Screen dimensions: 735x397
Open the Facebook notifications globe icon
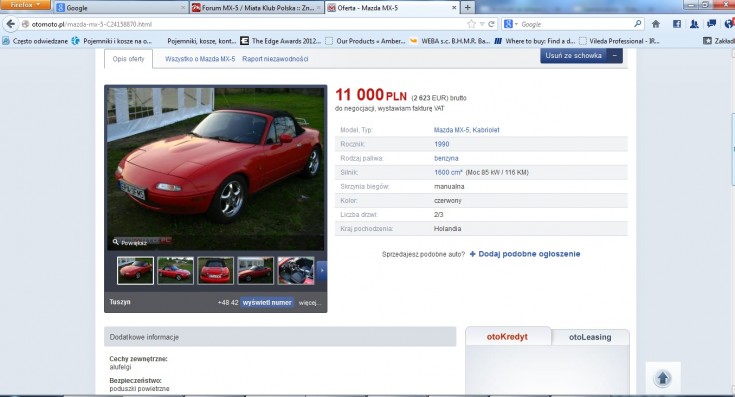(x=729, y=24)
